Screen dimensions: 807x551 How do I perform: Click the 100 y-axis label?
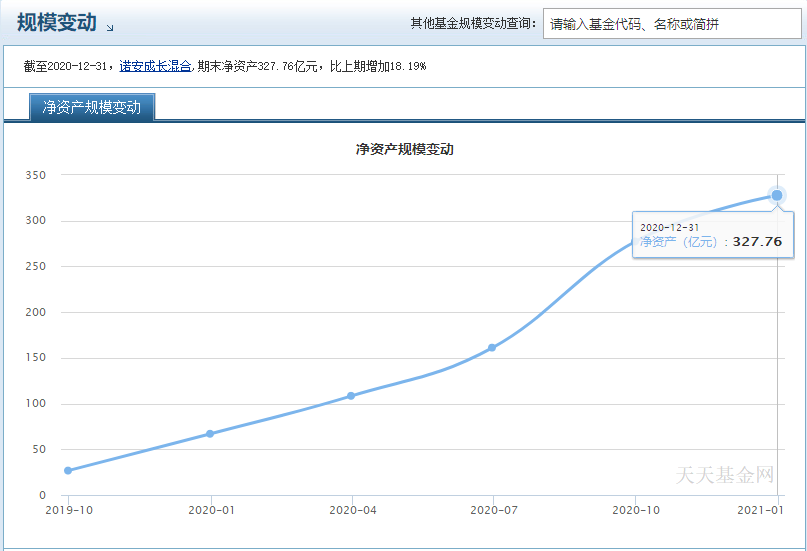click(36, 403)
